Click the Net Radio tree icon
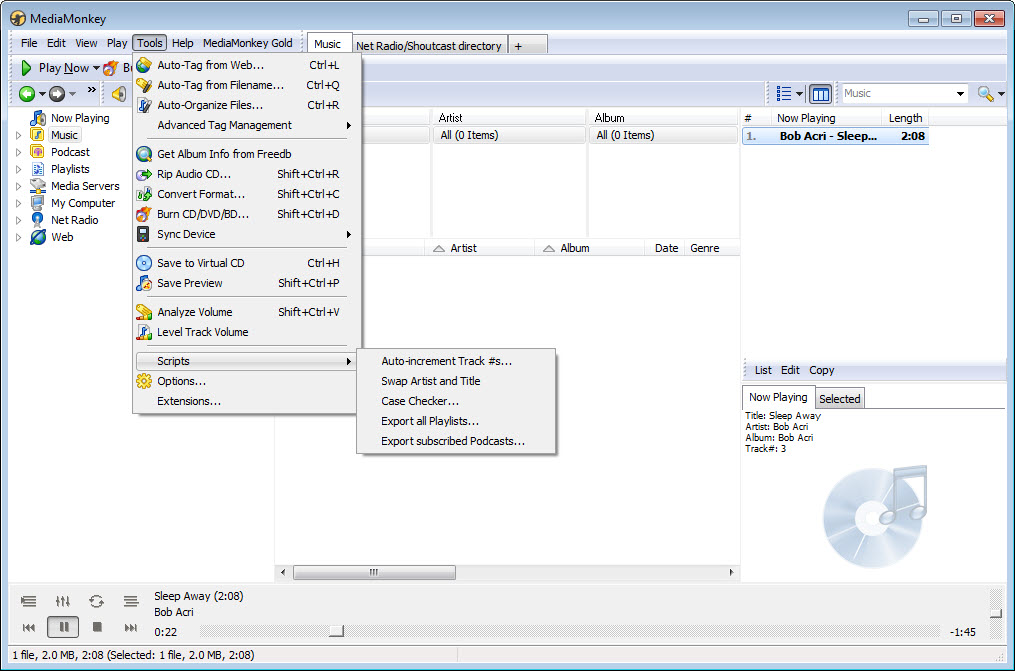This screenshot has width=1015, height=671. 38,220
